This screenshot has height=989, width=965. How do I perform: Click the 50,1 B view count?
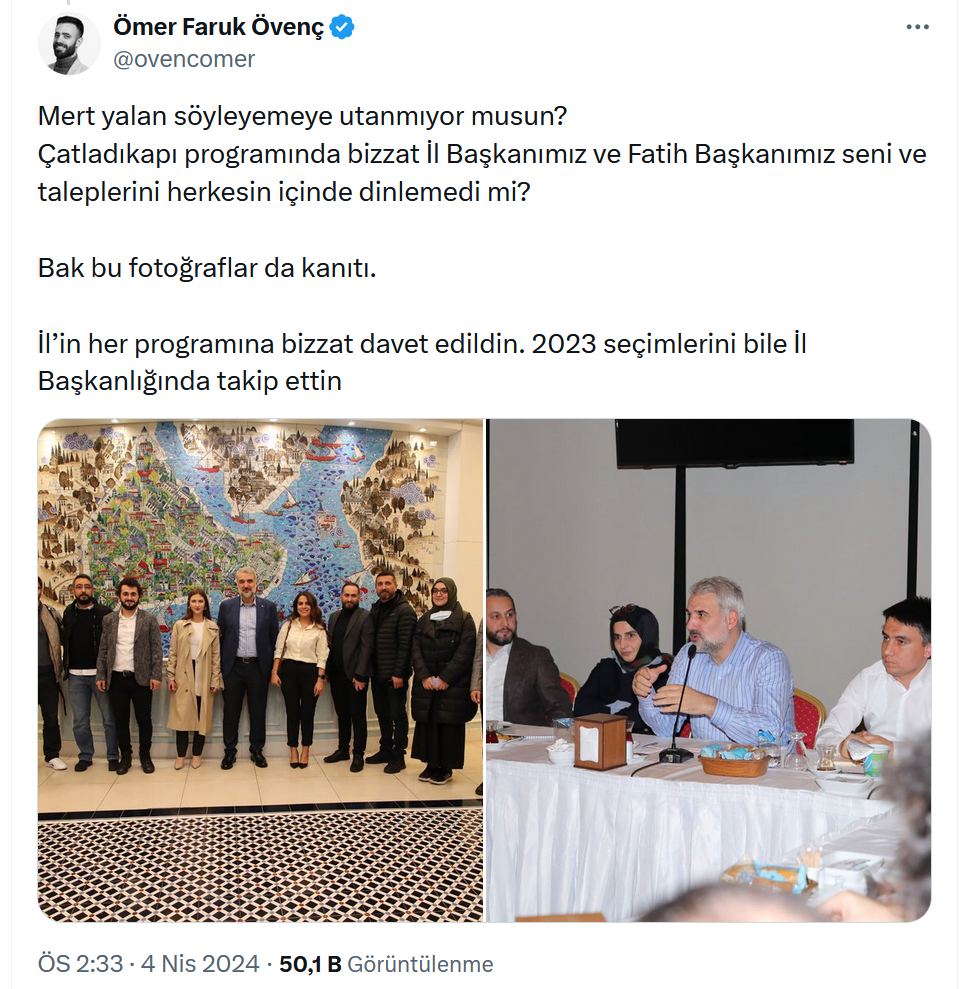310,964
